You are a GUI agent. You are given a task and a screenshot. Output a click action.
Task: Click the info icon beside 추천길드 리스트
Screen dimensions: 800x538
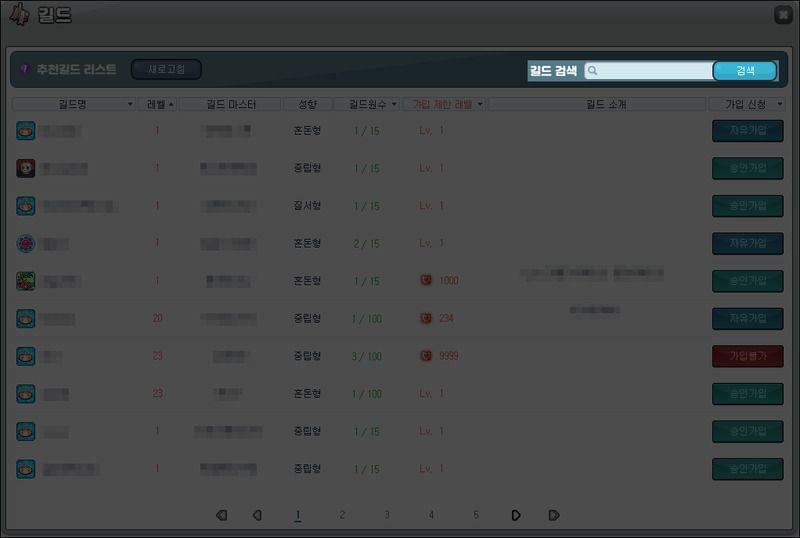tap(26, 70)
